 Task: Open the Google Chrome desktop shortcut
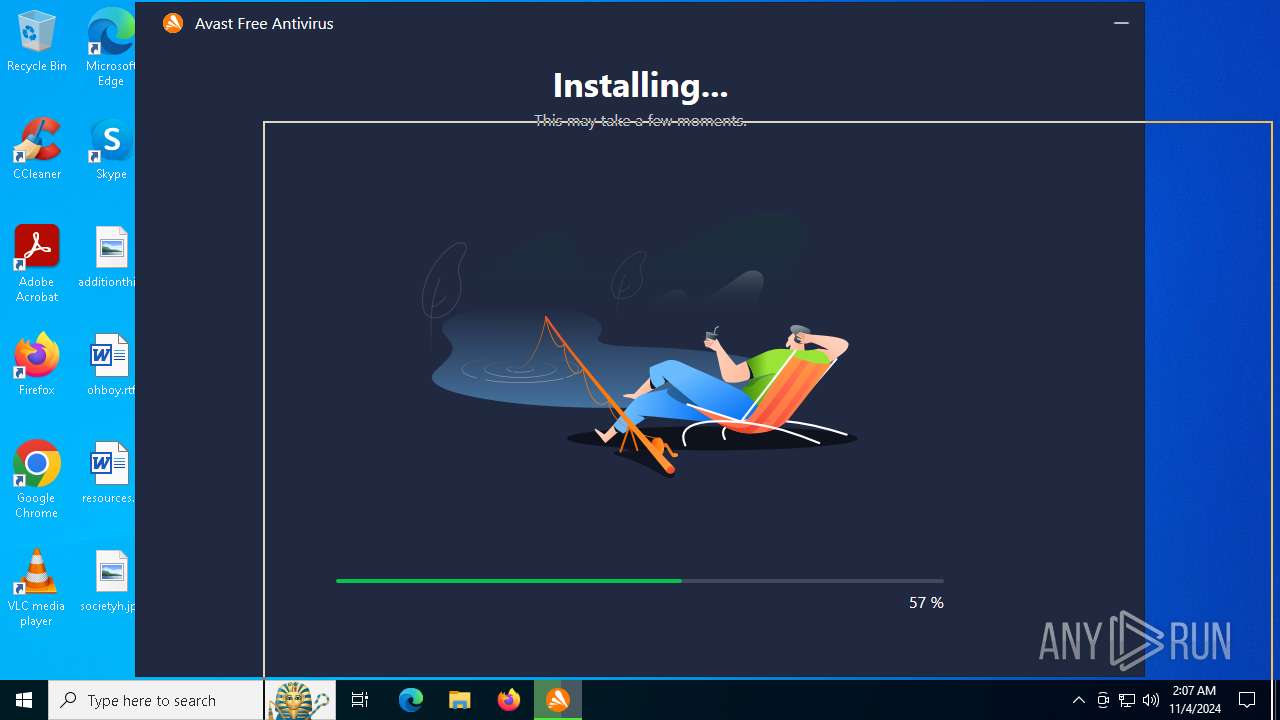coord(37,480)
